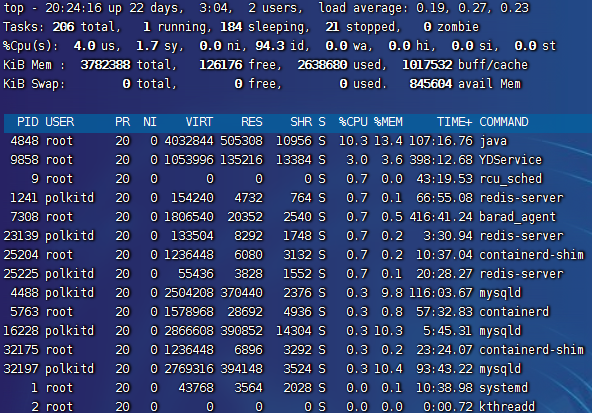
Task: Click the current time 20:24:16
Action: coord(74,8)
